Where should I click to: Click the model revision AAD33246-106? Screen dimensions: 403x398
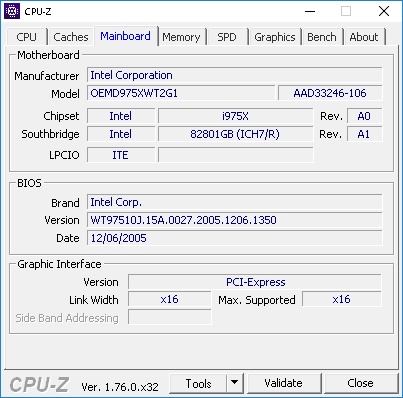(x=330, y=93)
